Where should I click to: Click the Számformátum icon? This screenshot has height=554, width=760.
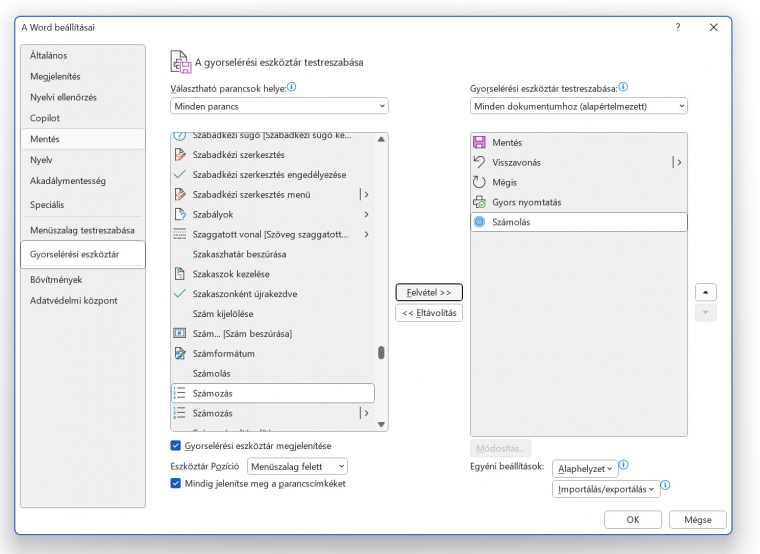pyautogui.click(x=180, y=353)
